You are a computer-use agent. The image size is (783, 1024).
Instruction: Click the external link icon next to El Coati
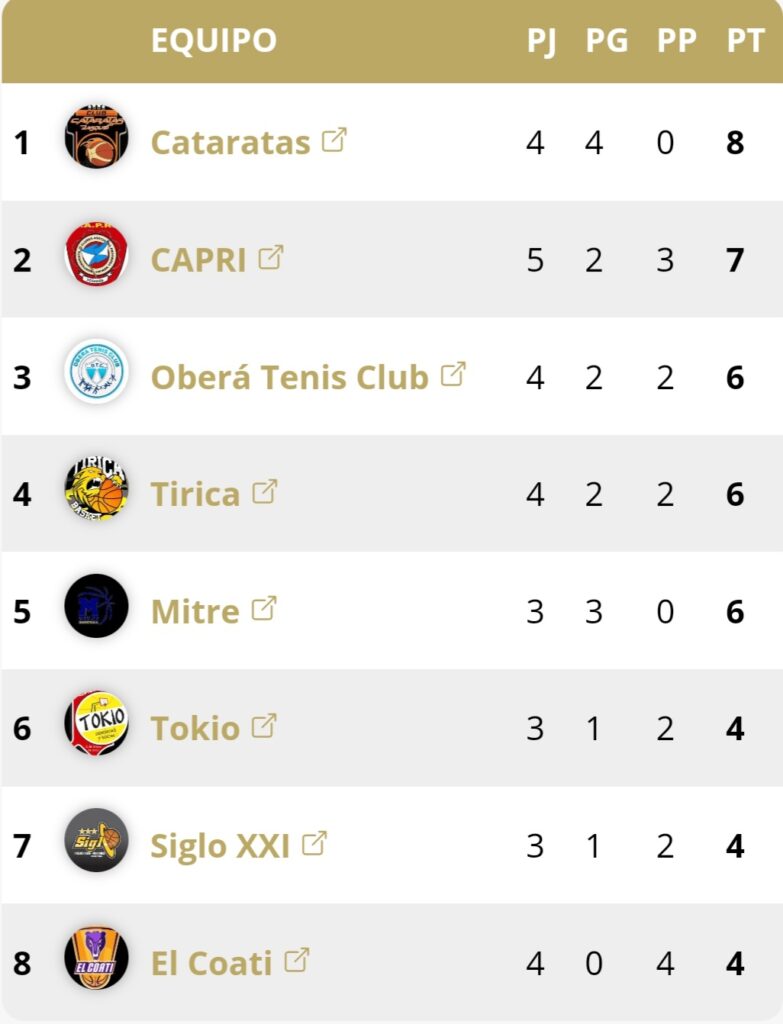(x=296, y=960)
